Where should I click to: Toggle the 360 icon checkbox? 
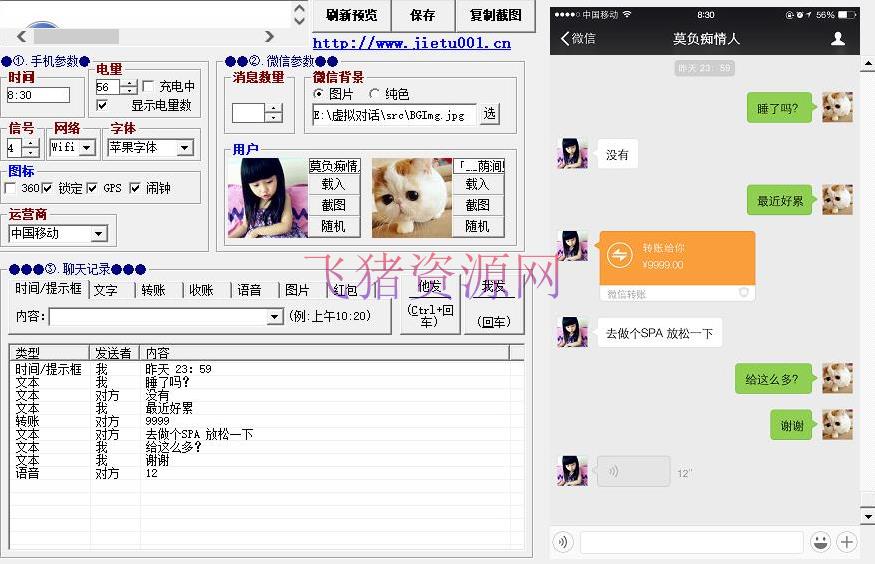click(11, 189)
